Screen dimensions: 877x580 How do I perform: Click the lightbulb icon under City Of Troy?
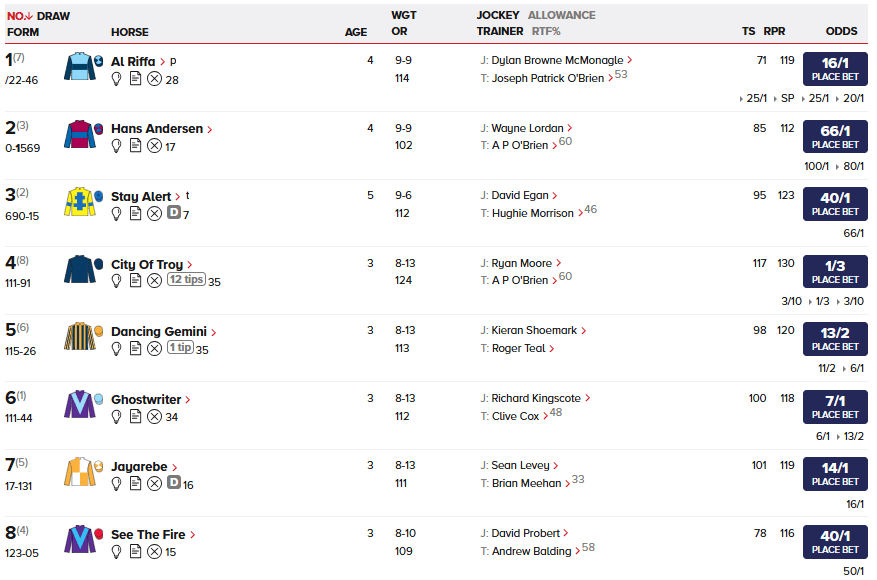pos(116,281)
